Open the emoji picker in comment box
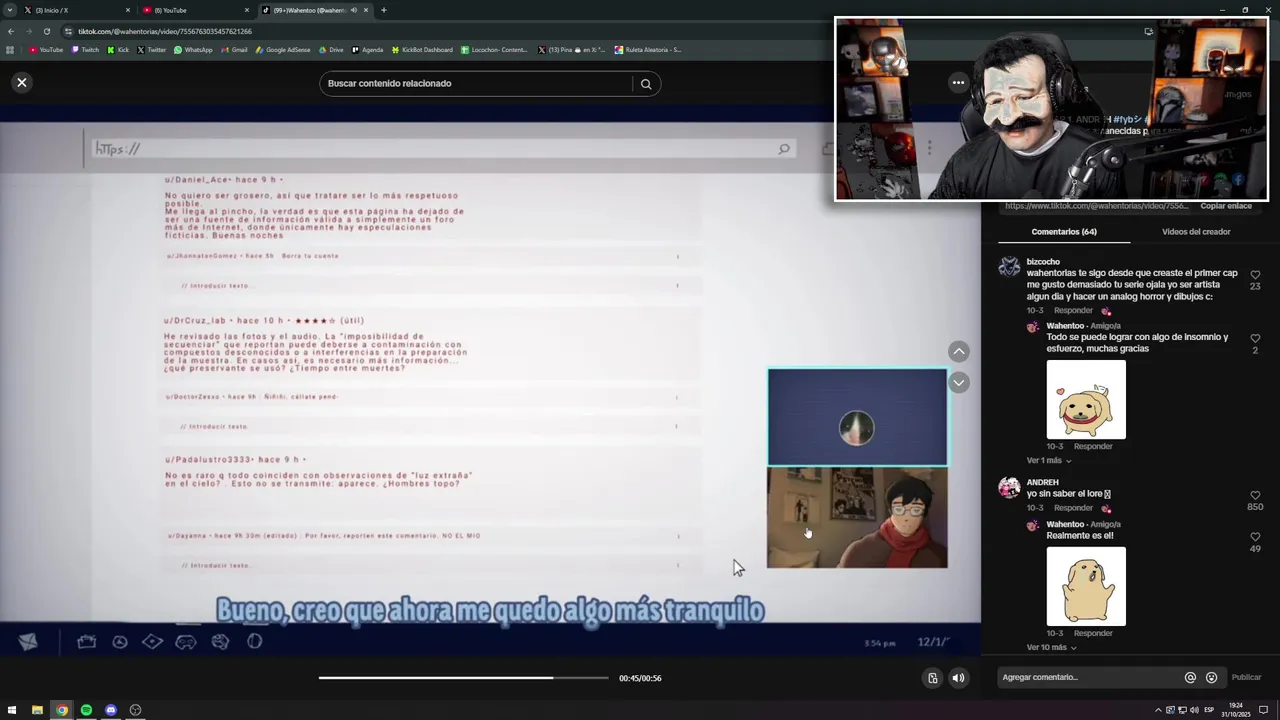The image size is (1280, 720). (1211, 678)
